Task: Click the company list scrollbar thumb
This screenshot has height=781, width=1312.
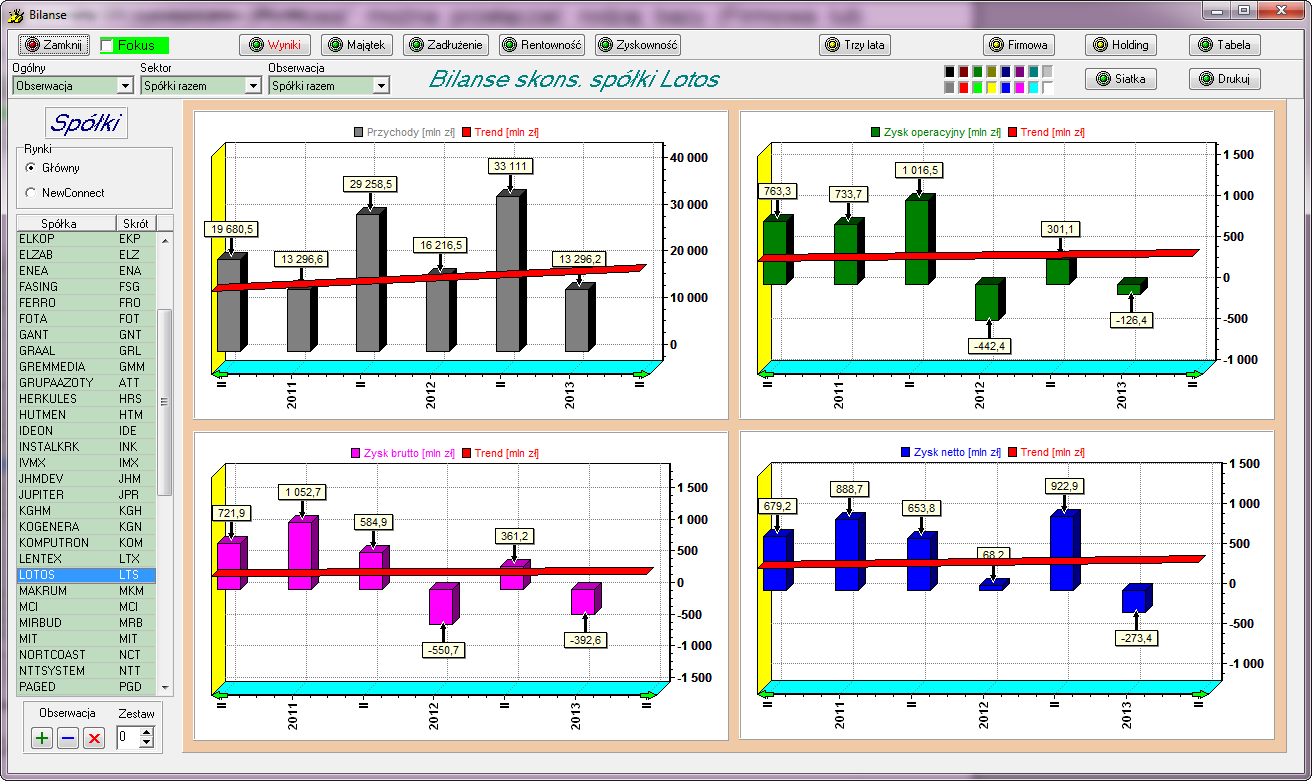Action: (x=165, y=402)
